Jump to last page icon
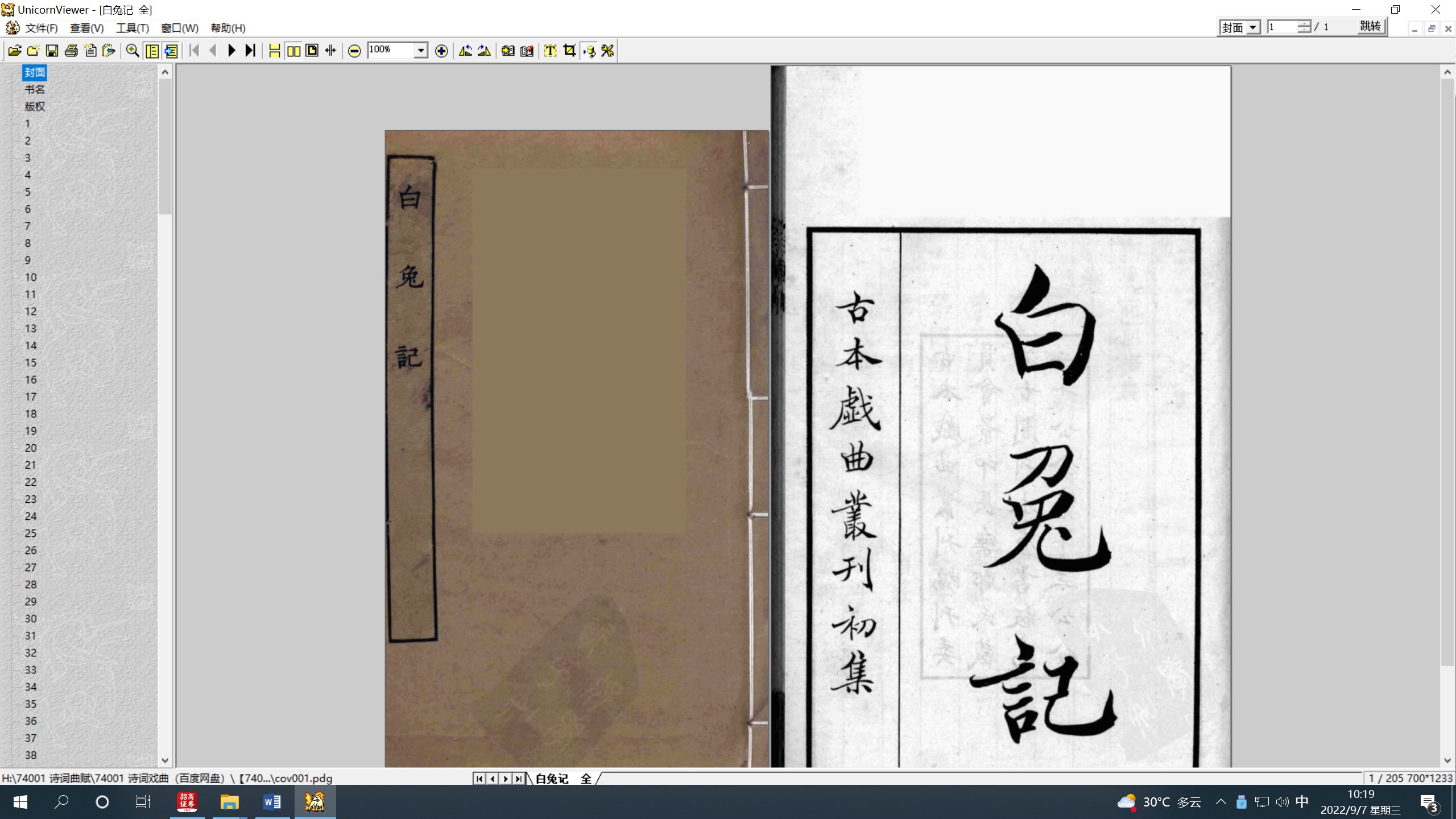The width and height of the screenshot is (1456, 819). [x=250, y=51]
